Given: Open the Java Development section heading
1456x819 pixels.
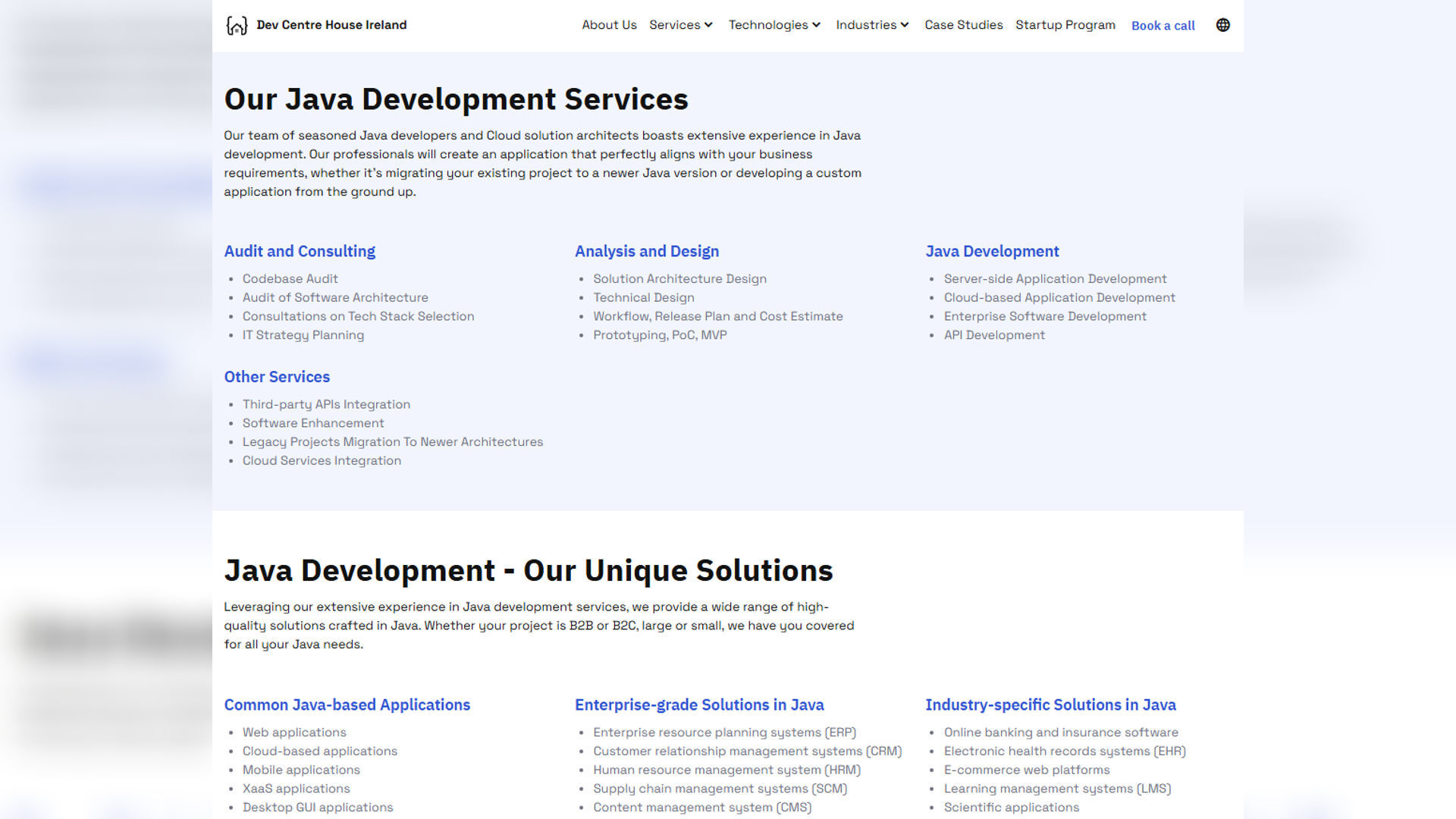Looking at the screenshot, I should tap(992, 251).
